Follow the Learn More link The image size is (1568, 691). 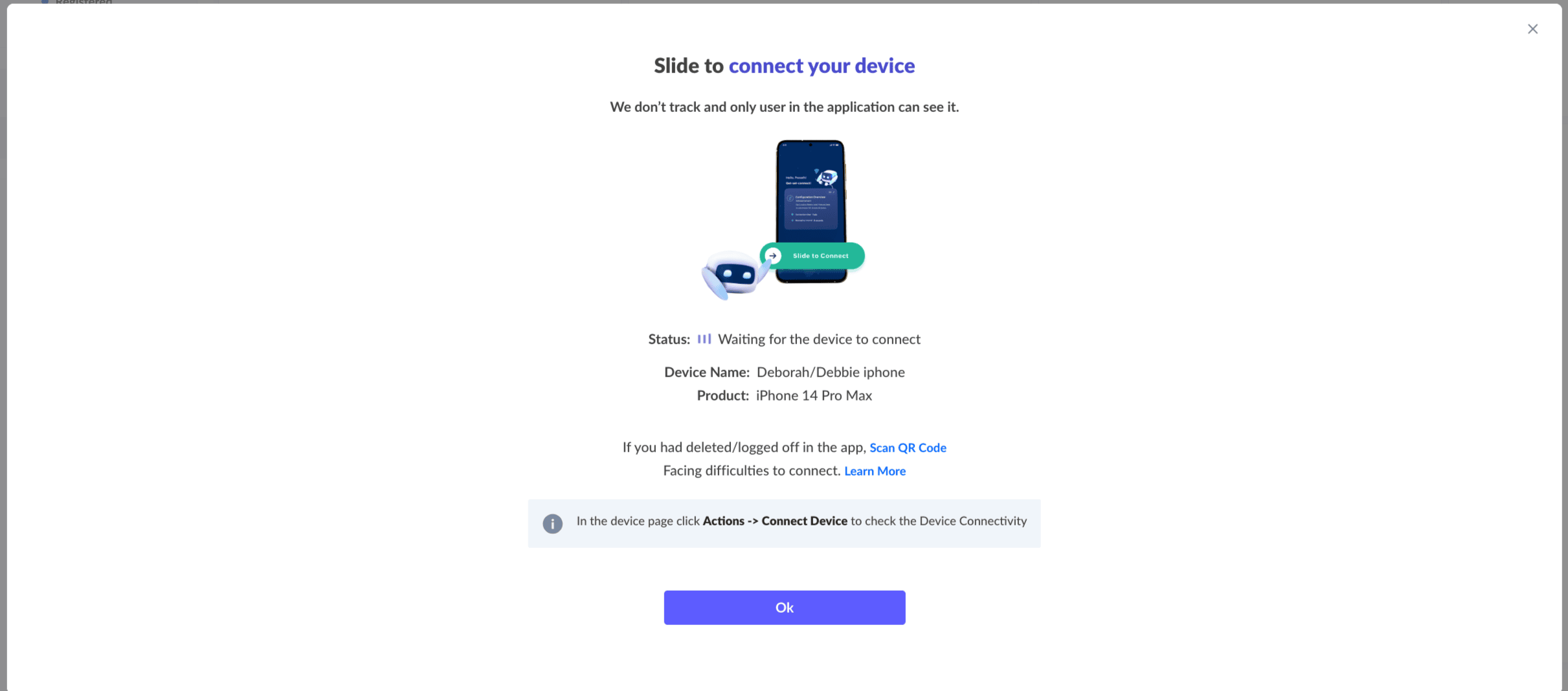pos(875,471)
